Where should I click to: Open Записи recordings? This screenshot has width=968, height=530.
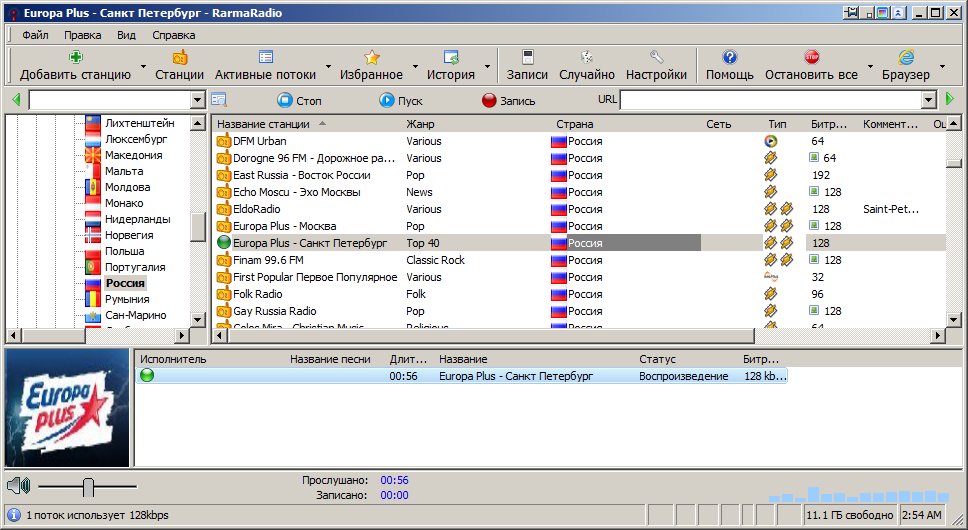point(527,66)
